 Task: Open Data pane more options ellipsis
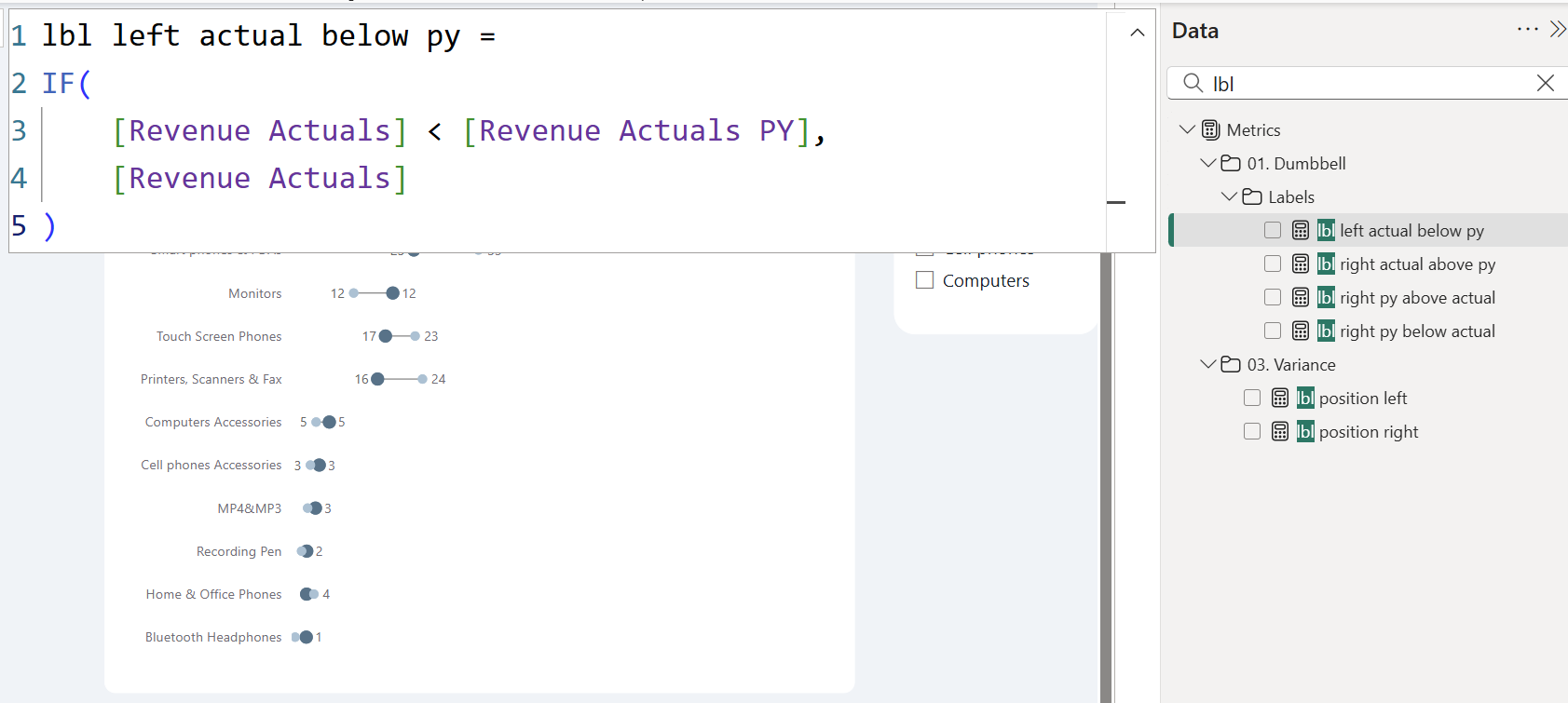coord(1527,30)
